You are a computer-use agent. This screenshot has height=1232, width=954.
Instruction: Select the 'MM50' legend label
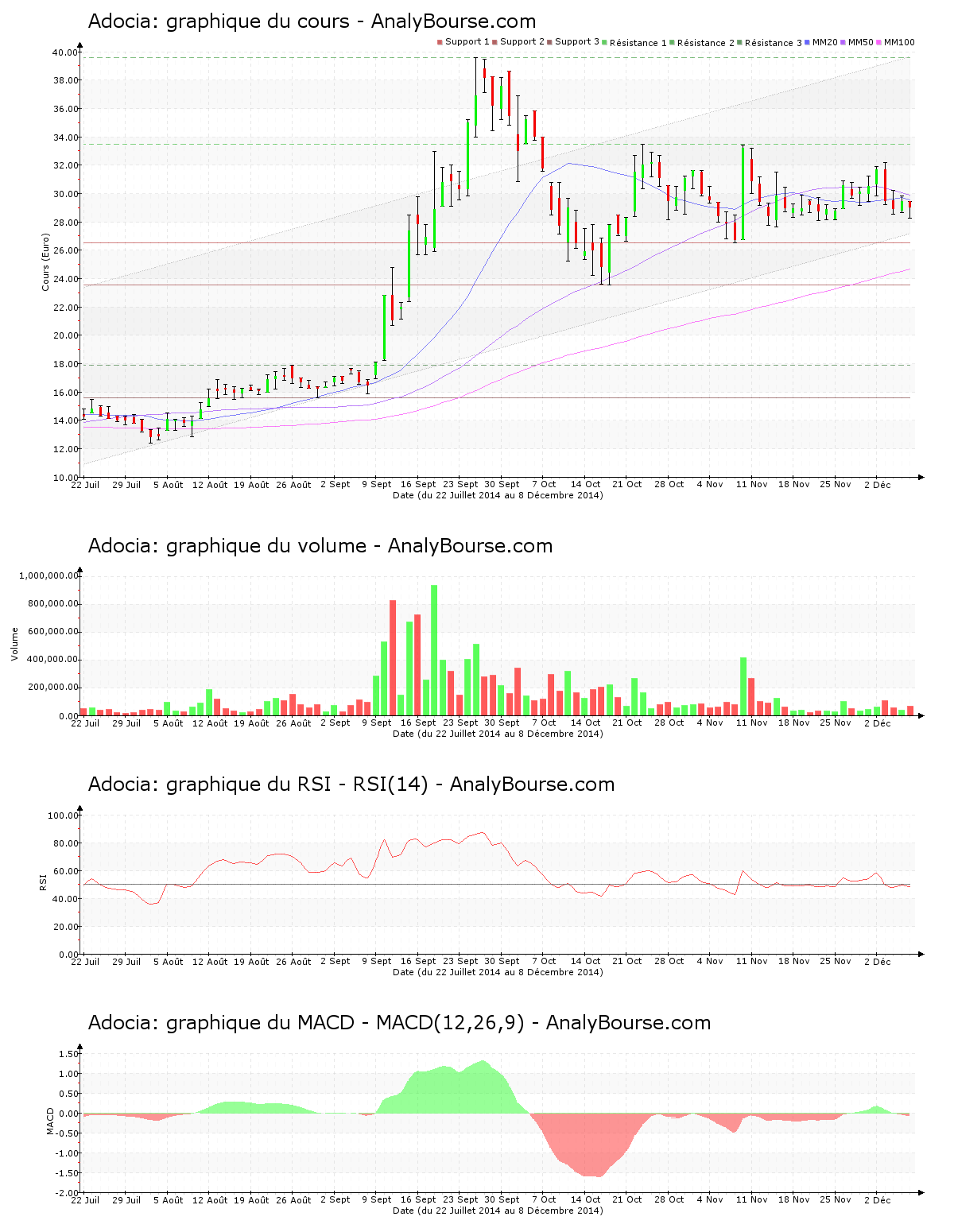(x=861, y=42)
